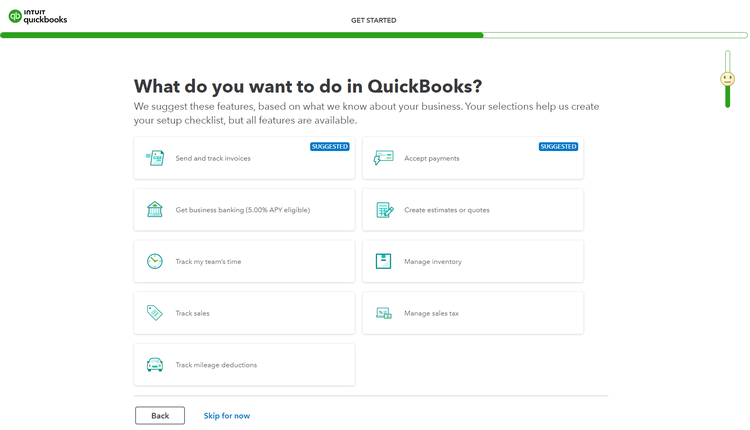Go back with the Back button

point(160,416)
